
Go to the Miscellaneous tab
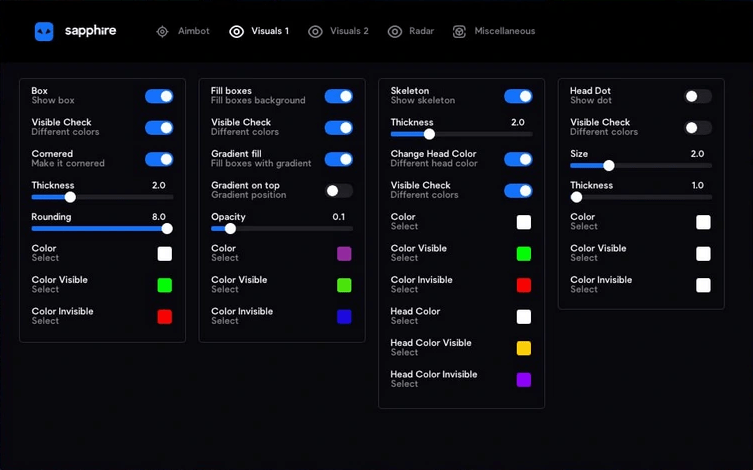click(x=494, y=31)
